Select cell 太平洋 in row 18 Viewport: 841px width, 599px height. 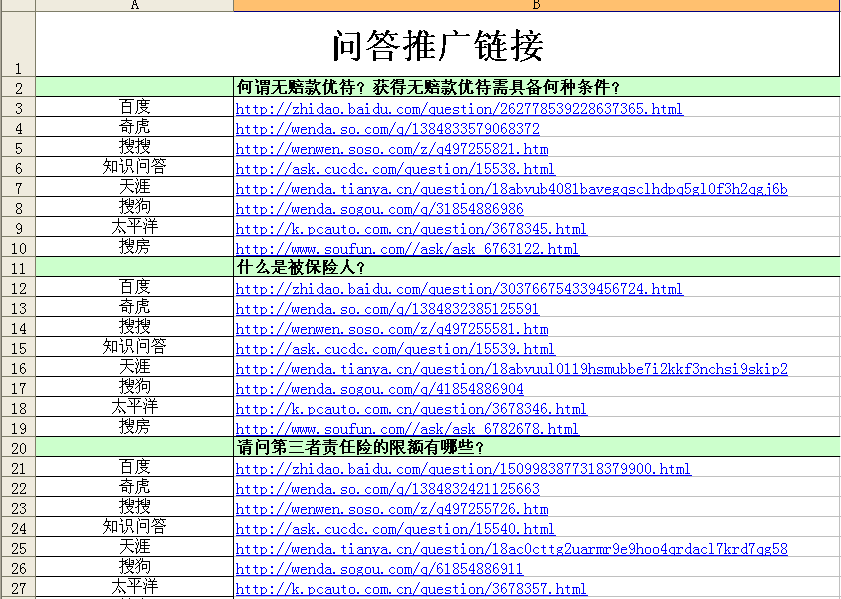point(135,407)
